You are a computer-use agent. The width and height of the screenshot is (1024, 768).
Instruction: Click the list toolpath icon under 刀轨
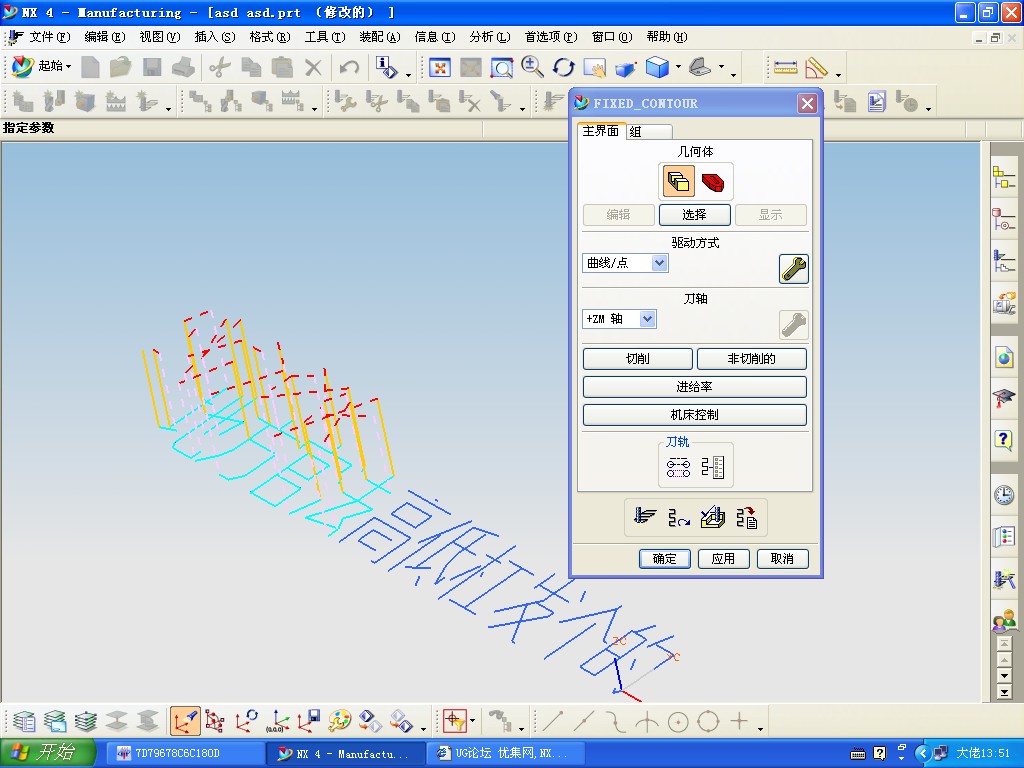(712, 467)
